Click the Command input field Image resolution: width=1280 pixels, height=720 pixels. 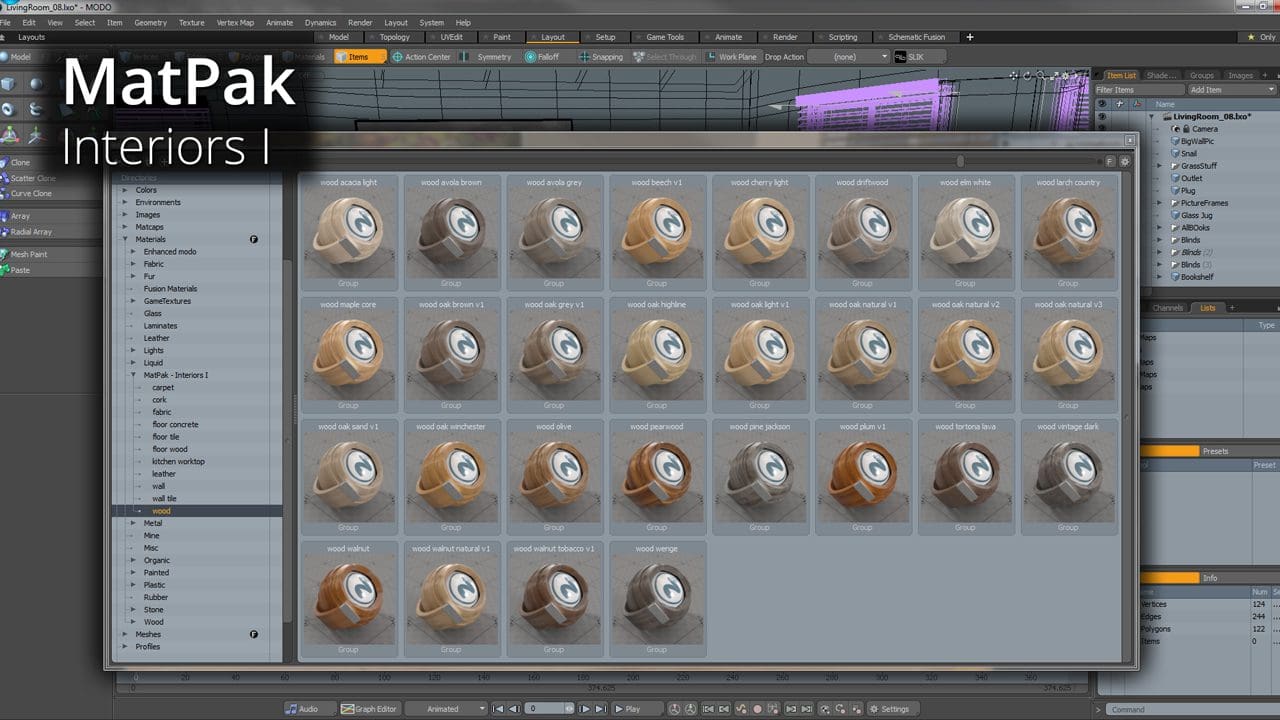pyautogui.click(x=1191, y=709)
